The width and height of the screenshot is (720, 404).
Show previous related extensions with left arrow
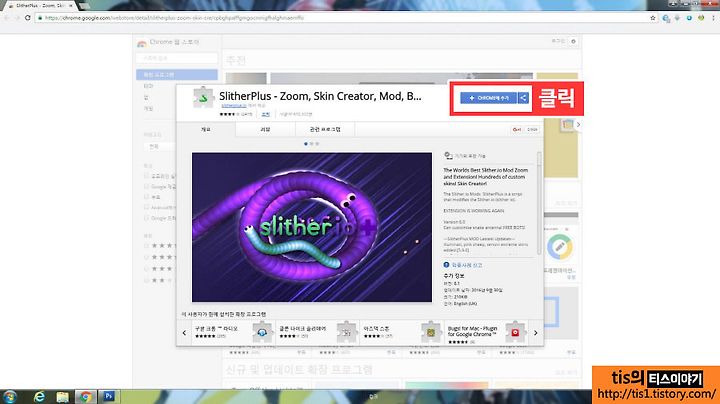(184, 333)
